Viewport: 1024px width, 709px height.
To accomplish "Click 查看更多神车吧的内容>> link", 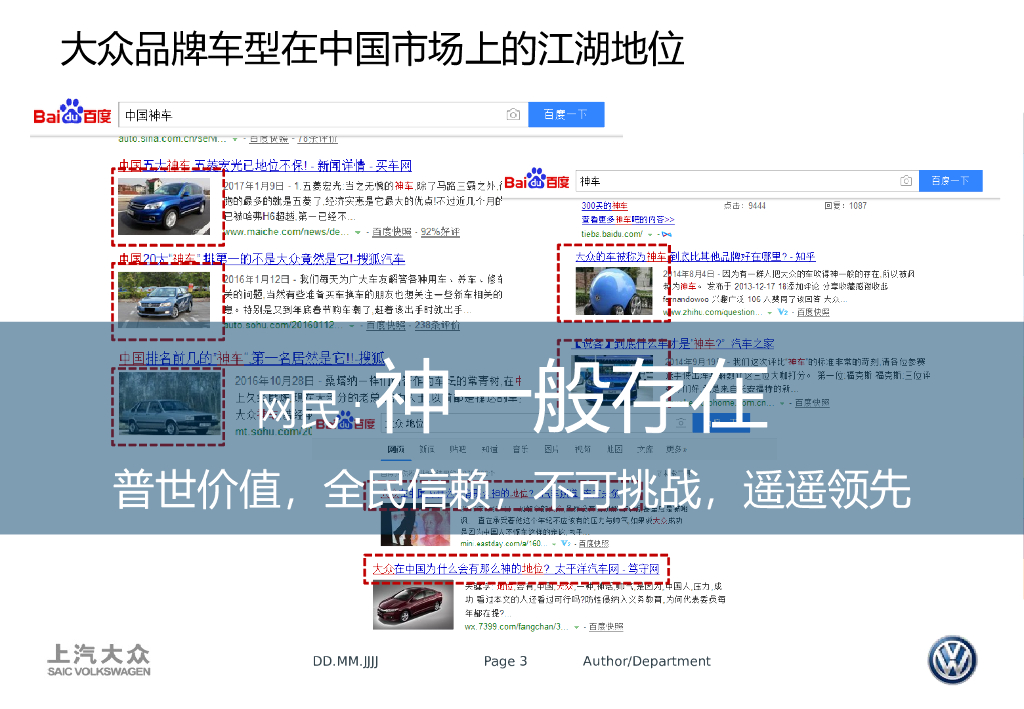I will pos(628,220).
